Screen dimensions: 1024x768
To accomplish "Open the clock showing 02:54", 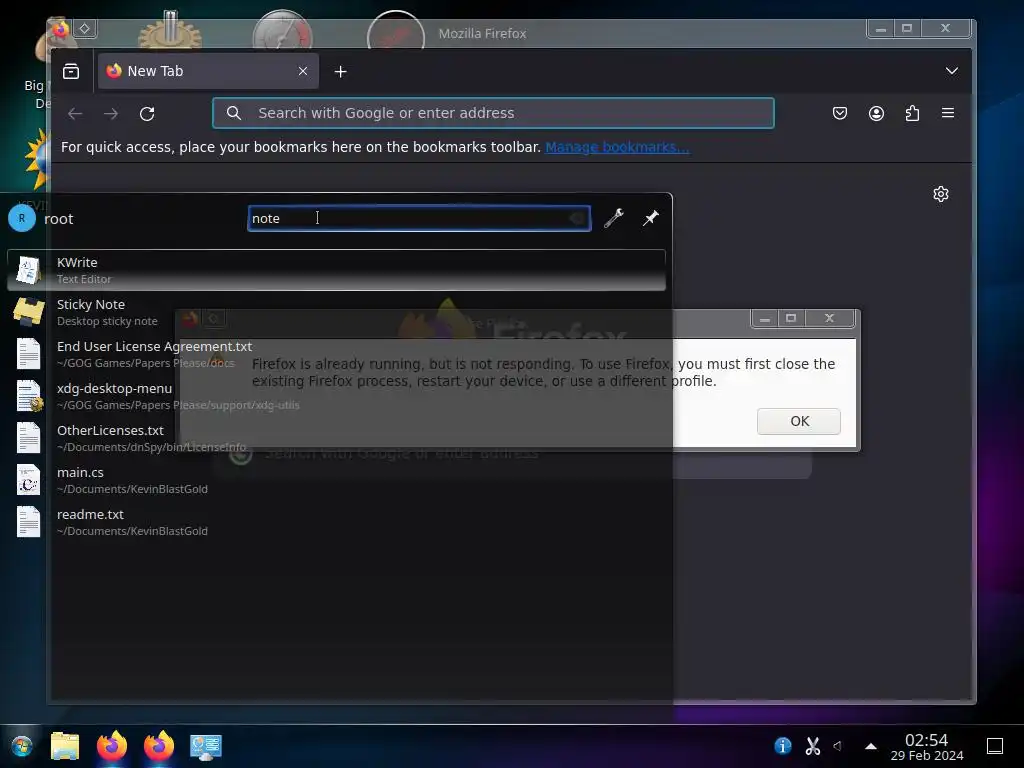I will (927, 746).
